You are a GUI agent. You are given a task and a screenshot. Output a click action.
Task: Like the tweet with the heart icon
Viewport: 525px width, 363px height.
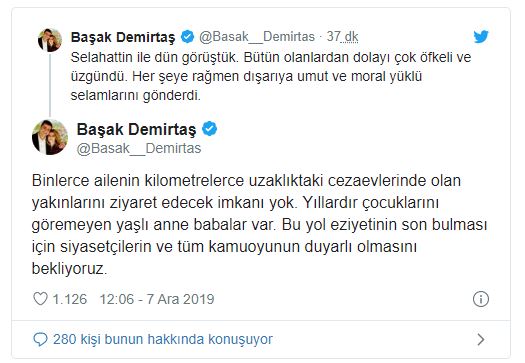click(41, 299)
